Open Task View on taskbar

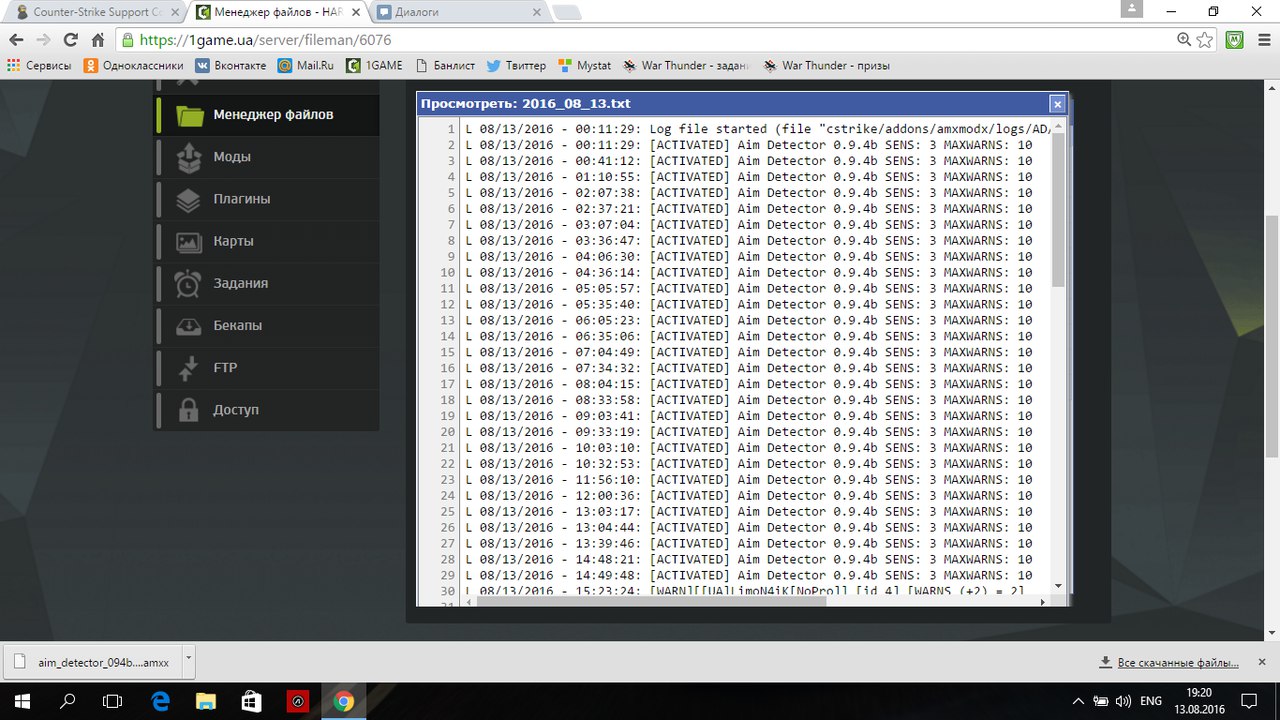click(x=114, y=701)
